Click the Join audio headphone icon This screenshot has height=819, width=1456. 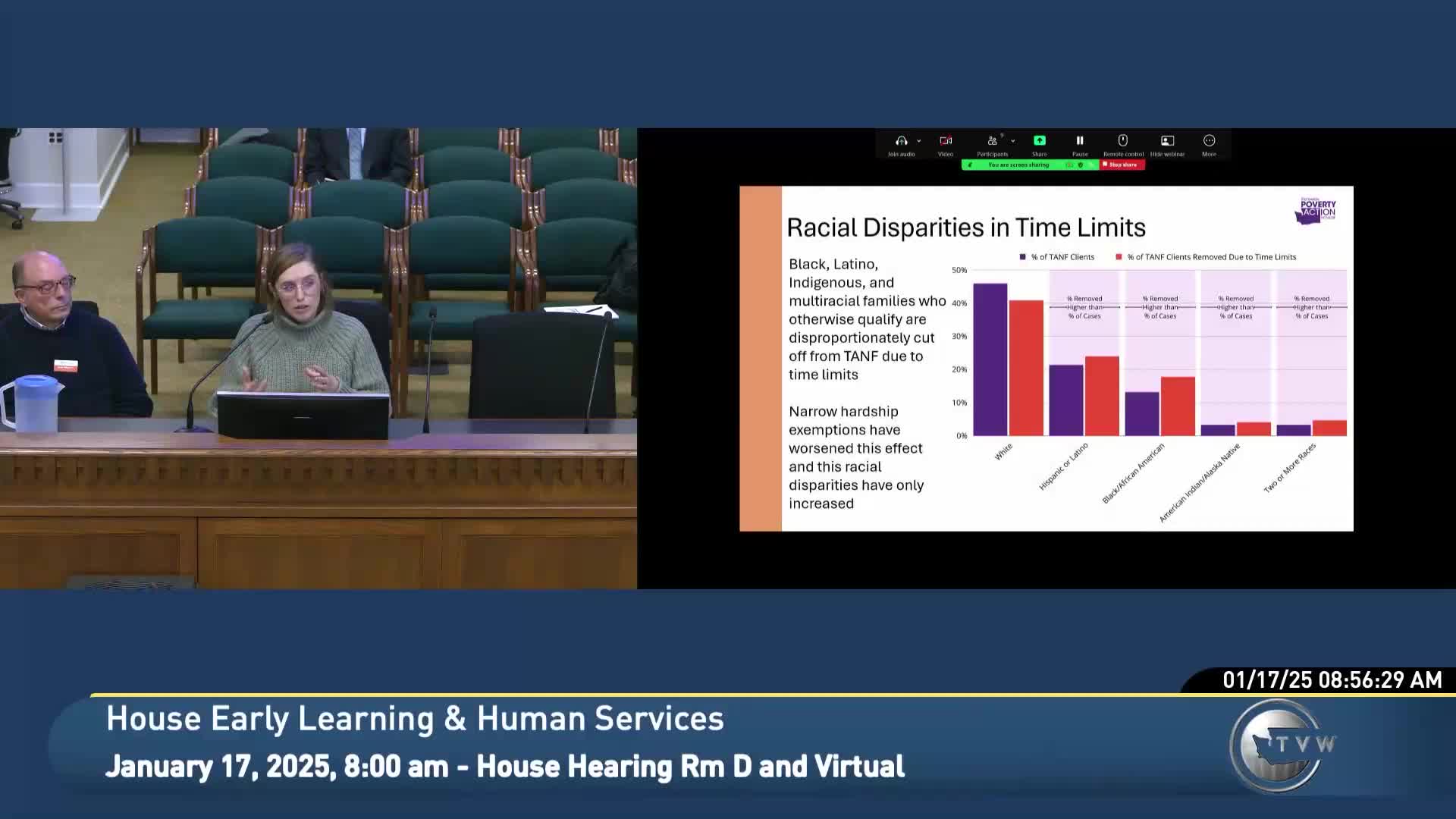[x=901, y=141]
